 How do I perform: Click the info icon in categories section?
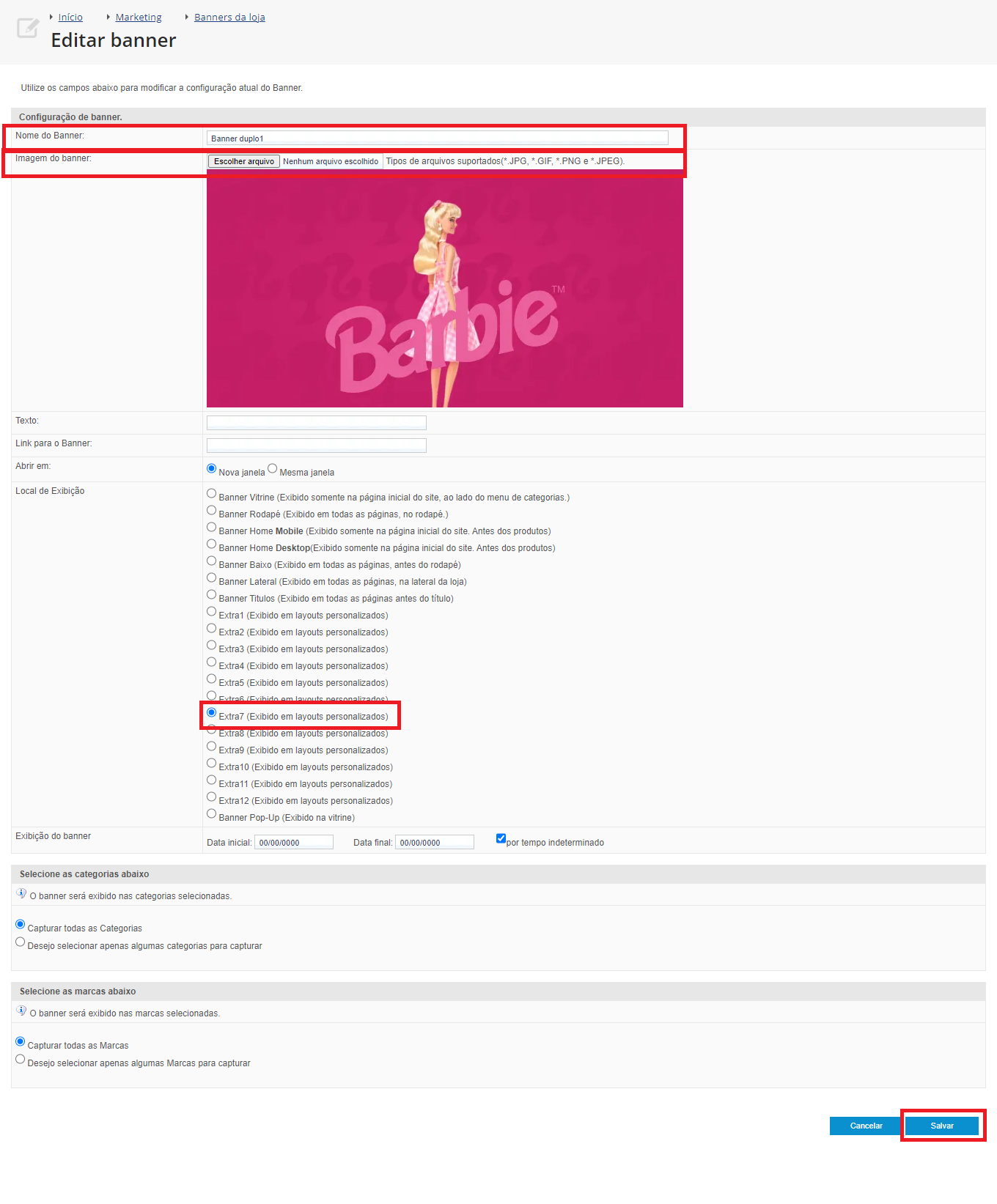(x=21, y=894)
